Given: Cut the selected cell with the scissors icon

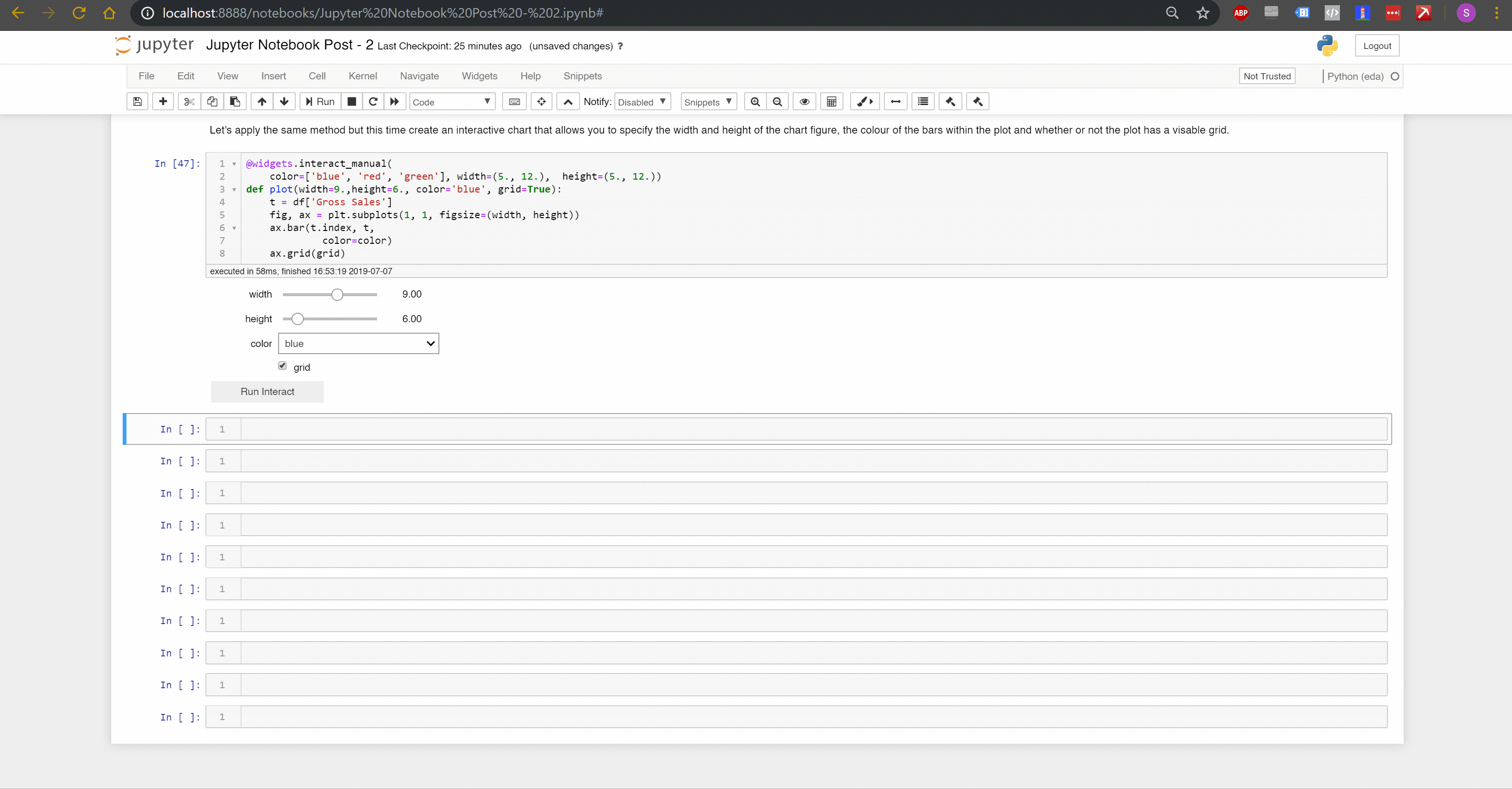Looking at the screenshot, I should coord(189,101).
